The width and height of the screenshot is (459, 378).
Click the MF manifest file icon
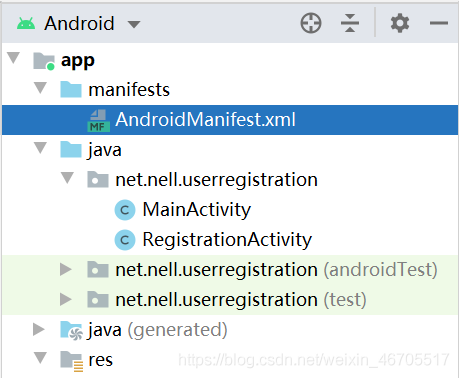click(x=99, y=121)
